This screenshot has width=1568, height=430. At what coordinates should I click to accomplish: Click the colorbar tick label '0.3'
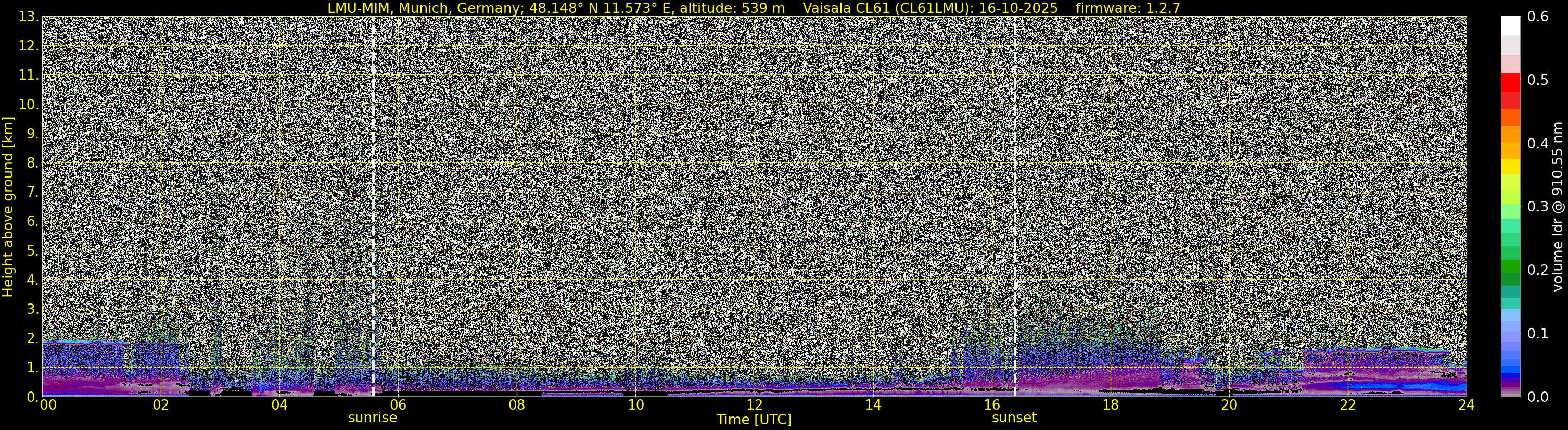coord(1538,207)
